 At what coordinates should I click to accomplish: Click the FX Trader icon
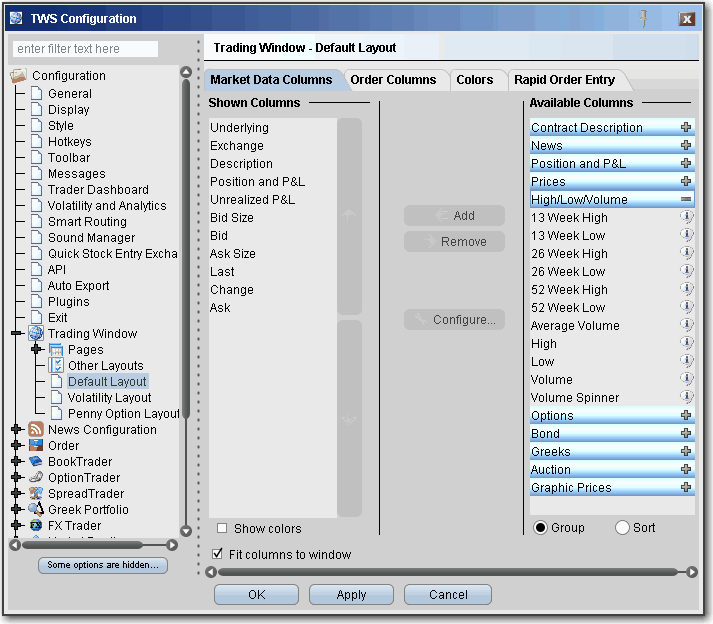click(36, 525)
